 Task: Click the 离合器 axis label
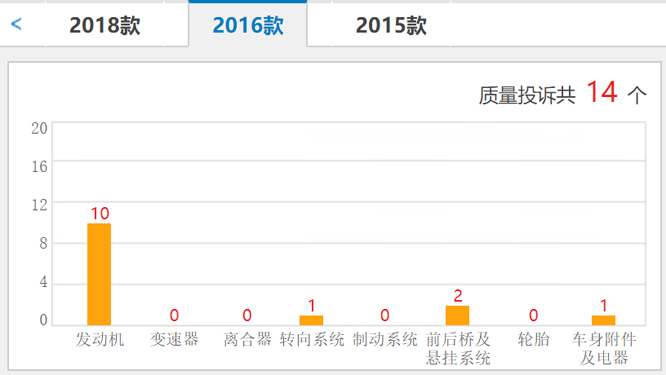247,339
